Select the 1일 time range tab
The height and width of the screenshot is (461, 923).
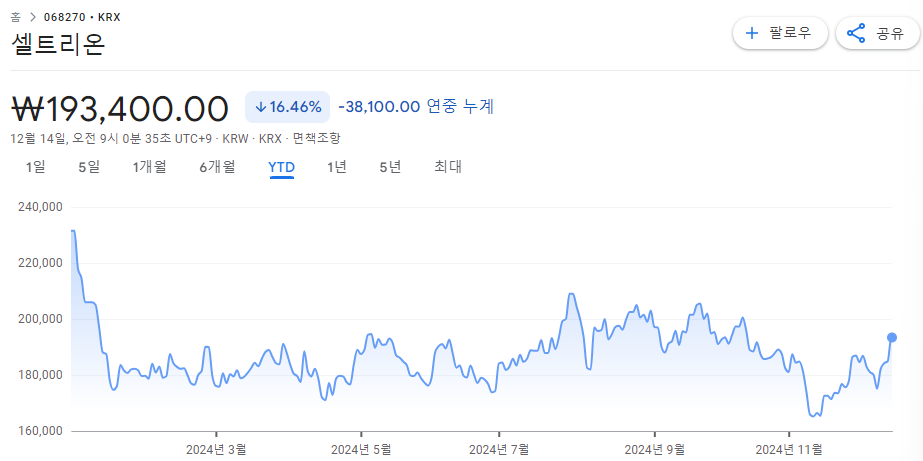coord(35,167)
